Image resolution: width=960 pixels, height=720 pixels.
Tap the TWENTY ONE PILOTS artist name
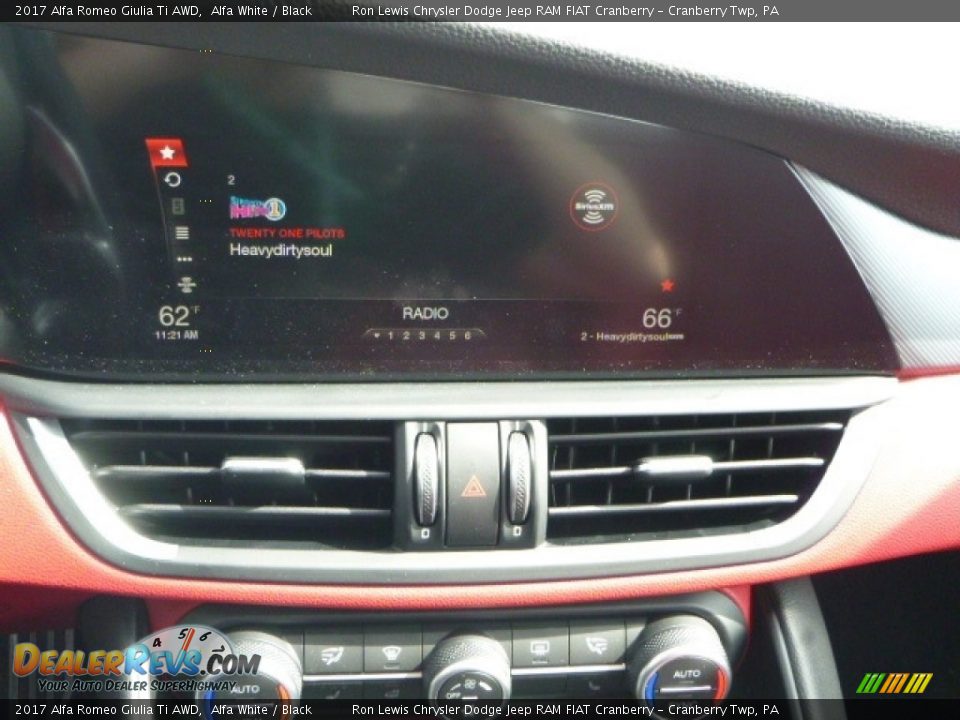point(286,233)
